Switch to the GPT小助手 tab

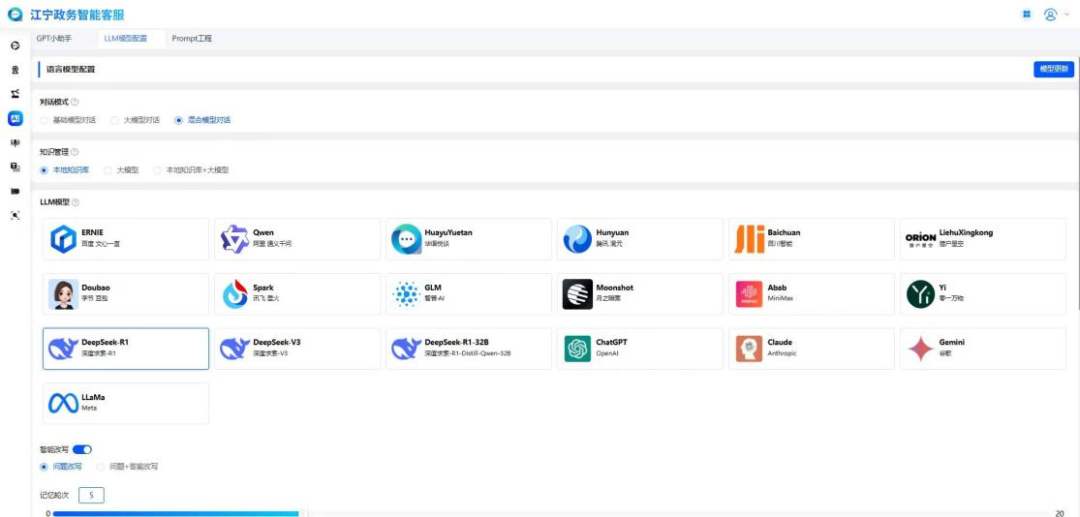[54, 38]
